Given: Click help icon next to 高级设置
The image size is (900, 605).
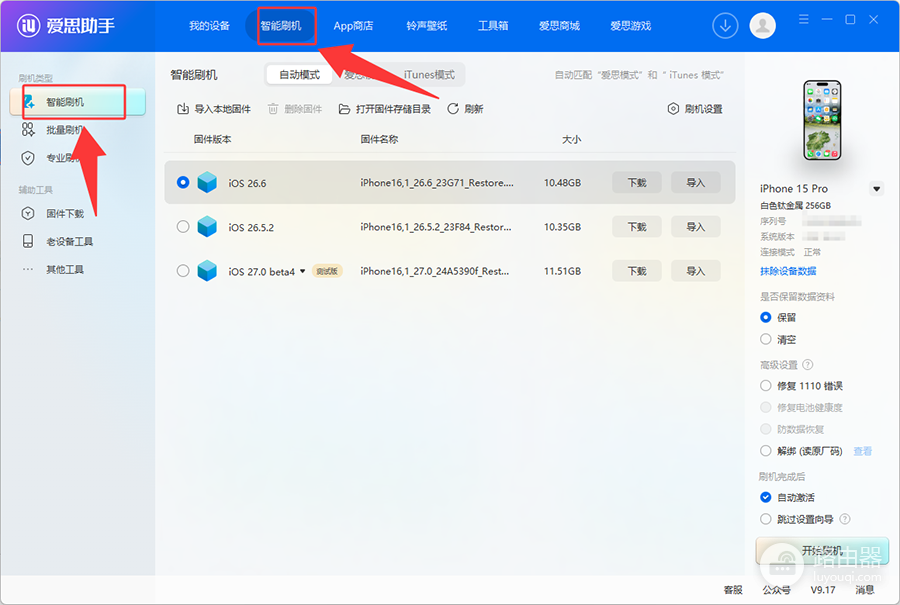Looking at the screenshot, I should (x=808, y=364).
